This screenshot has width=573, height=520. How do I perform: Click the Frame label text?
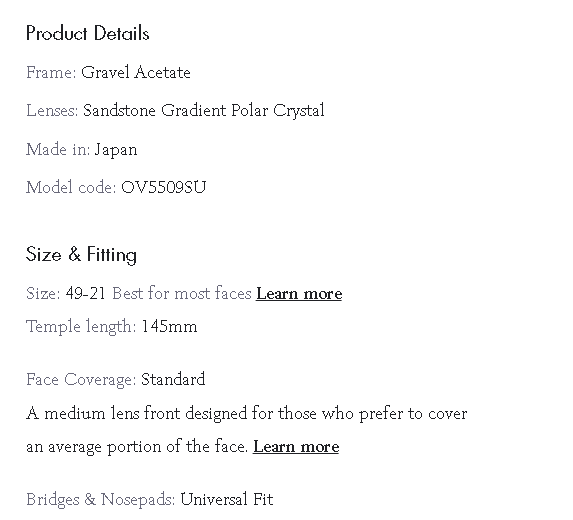point(51,72)
